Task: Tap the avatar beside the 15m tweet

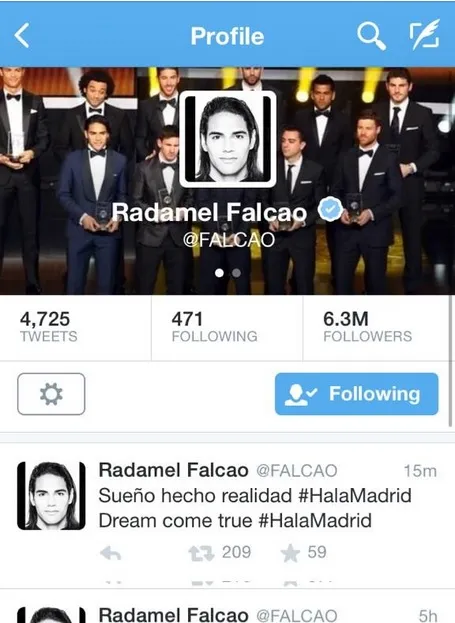Action: coord(51,495)
